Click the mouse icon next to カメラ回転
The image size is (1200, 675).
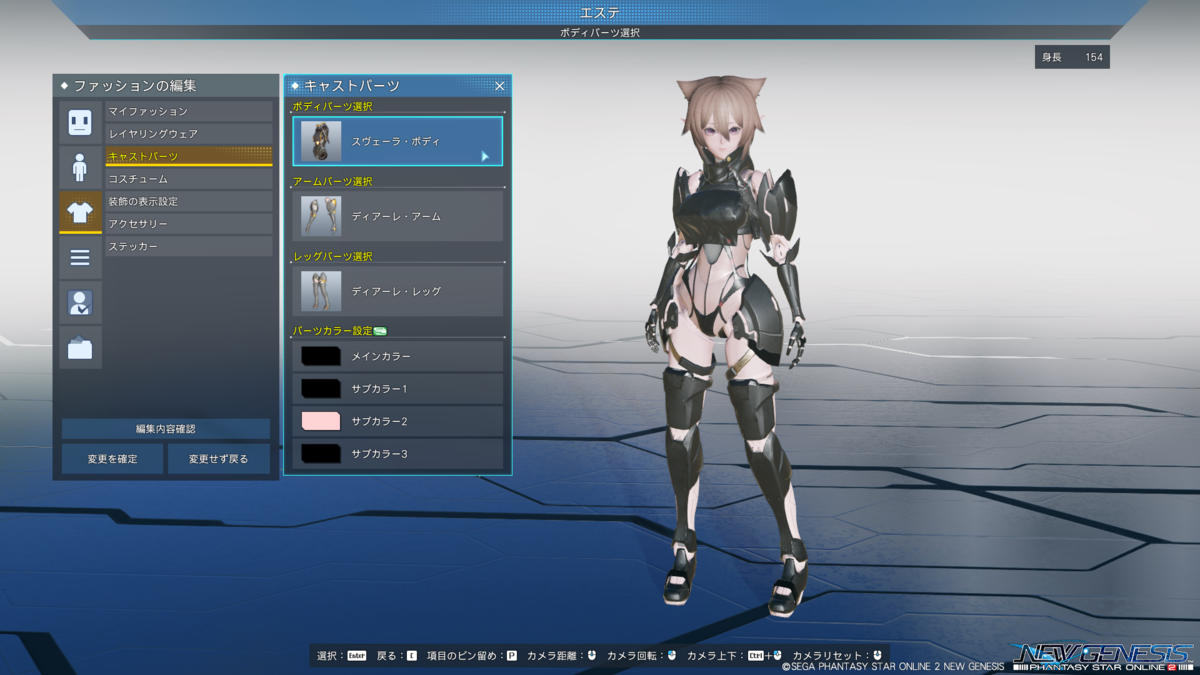tap(671, 656)
